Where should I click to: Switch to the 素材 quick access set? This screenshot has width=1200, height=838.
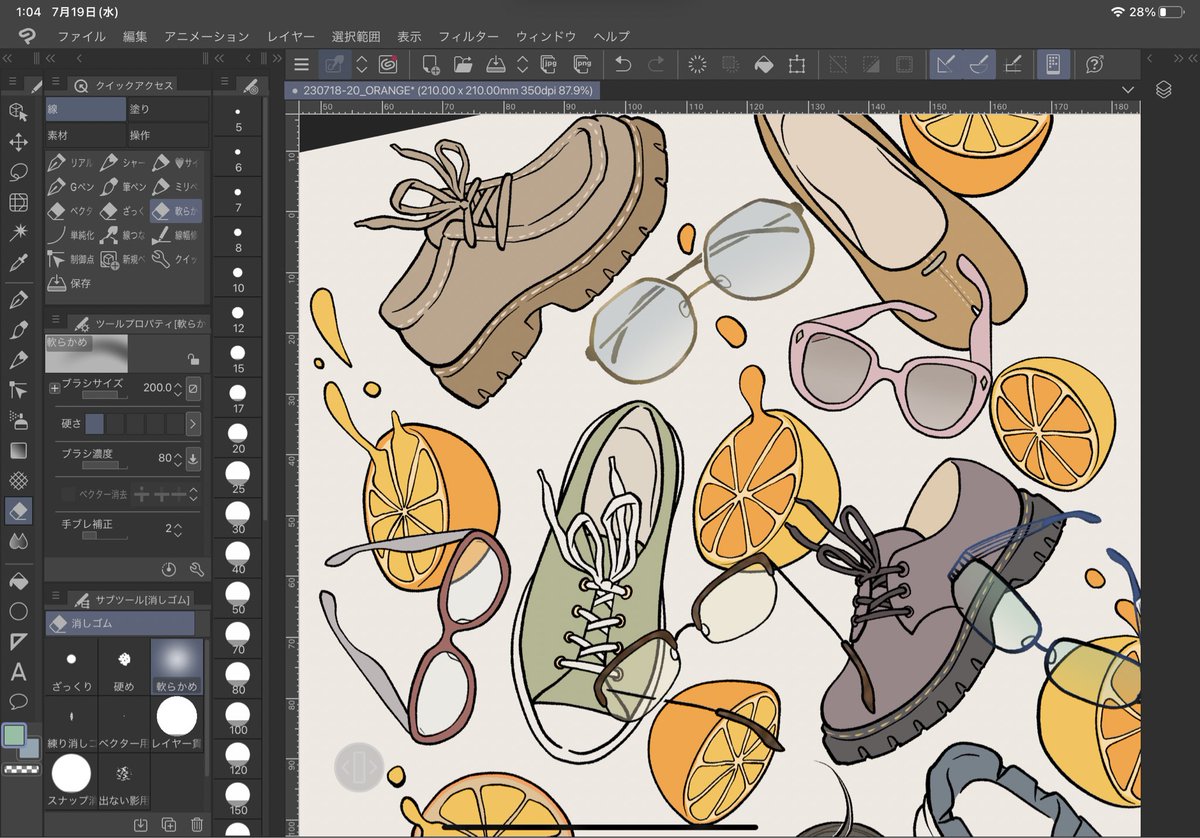[85, 135]
